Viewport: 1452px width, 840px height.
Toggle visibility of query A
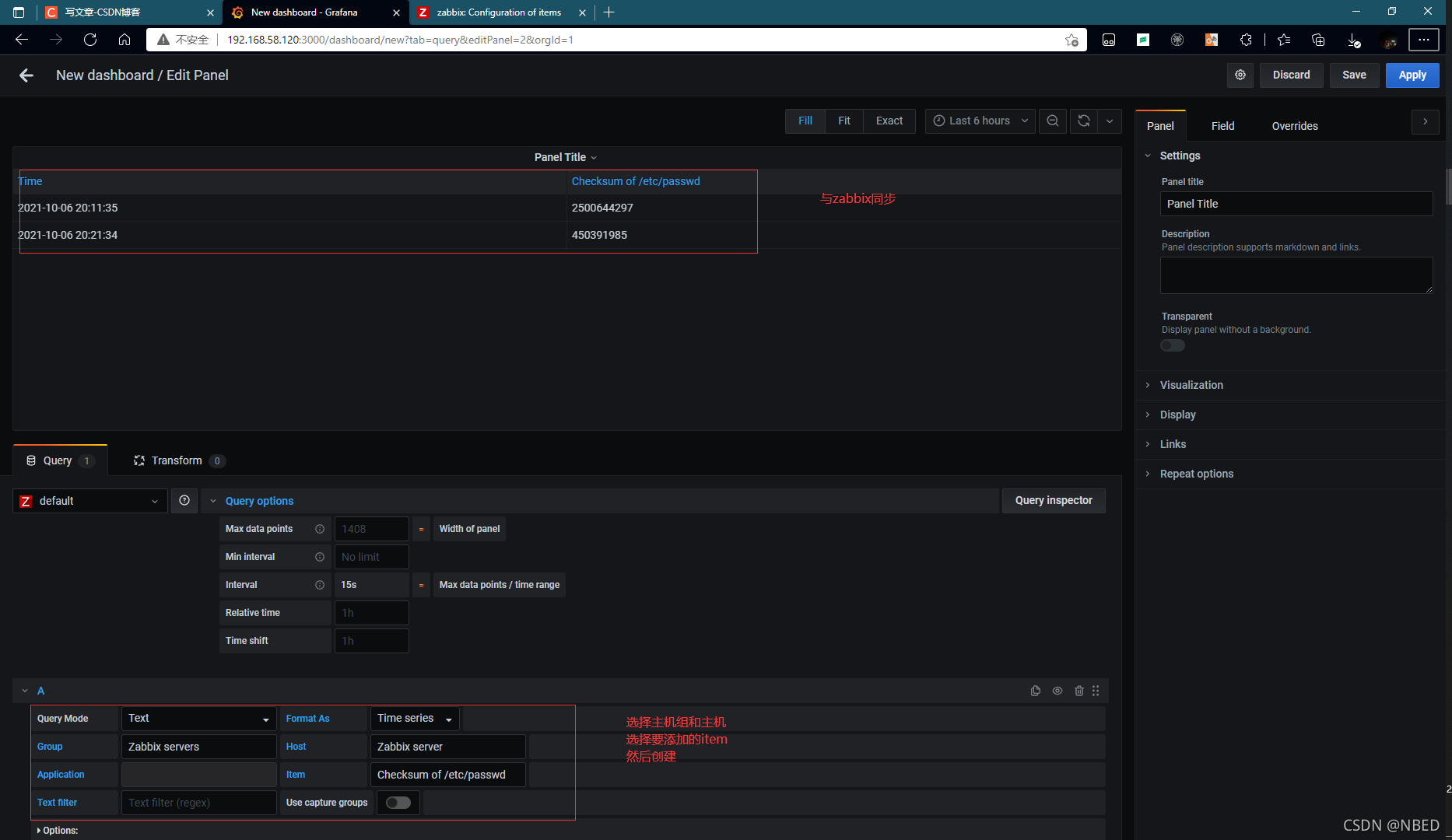1057,691
